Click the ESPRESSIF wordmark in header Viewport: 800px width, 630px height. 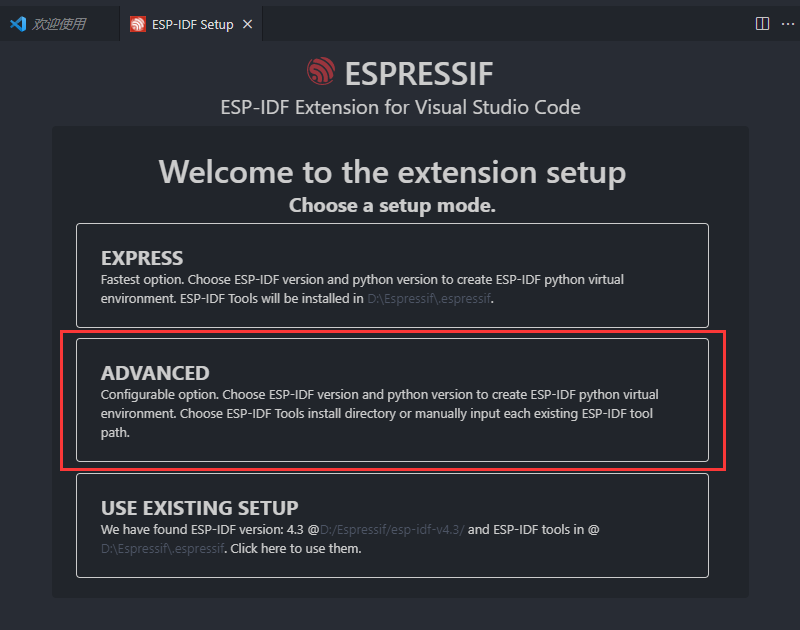pos(419,74)
